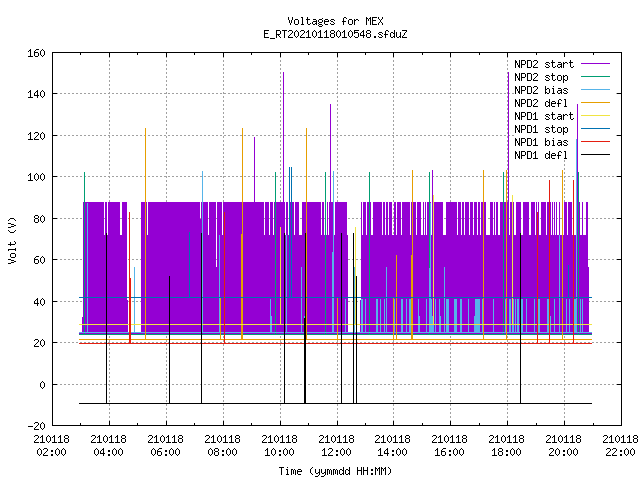Click the 210118 12:00 time tick label
This screenshot has width=640, height=480.
336,446
